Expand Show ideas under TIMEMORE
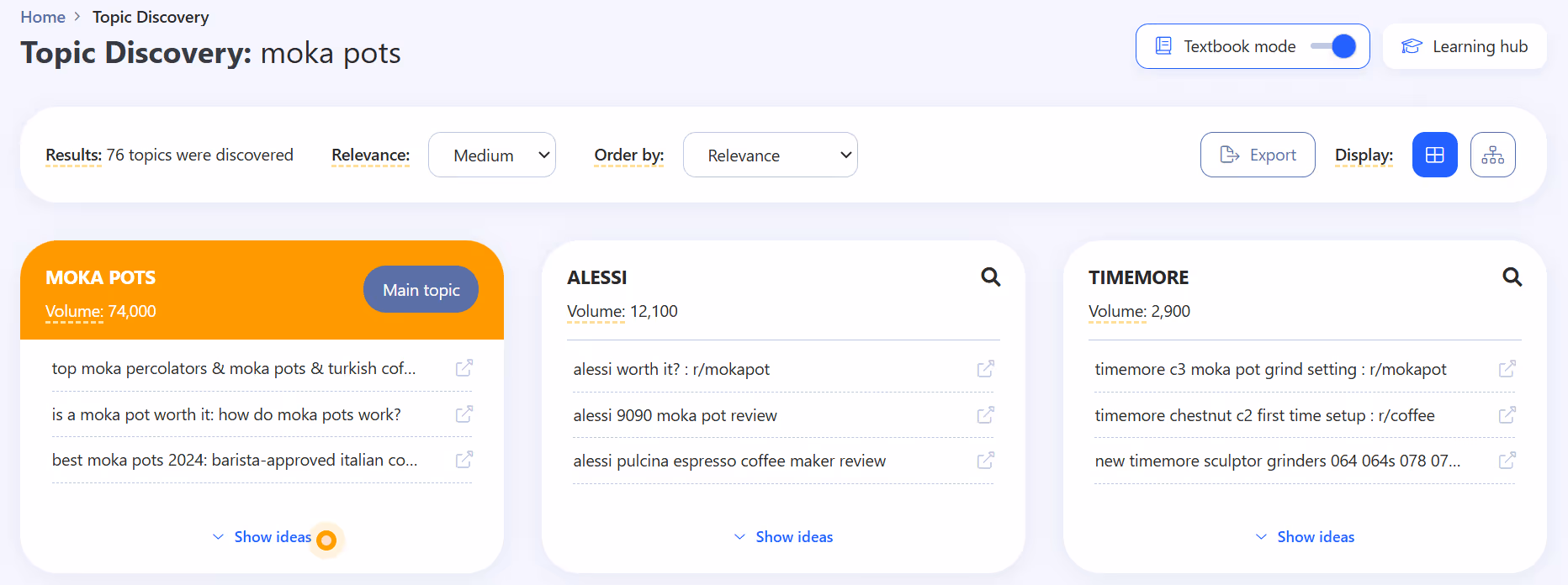Image resolution: width=1568 pixels, height=585 pixels. (x=1306, y=537)
